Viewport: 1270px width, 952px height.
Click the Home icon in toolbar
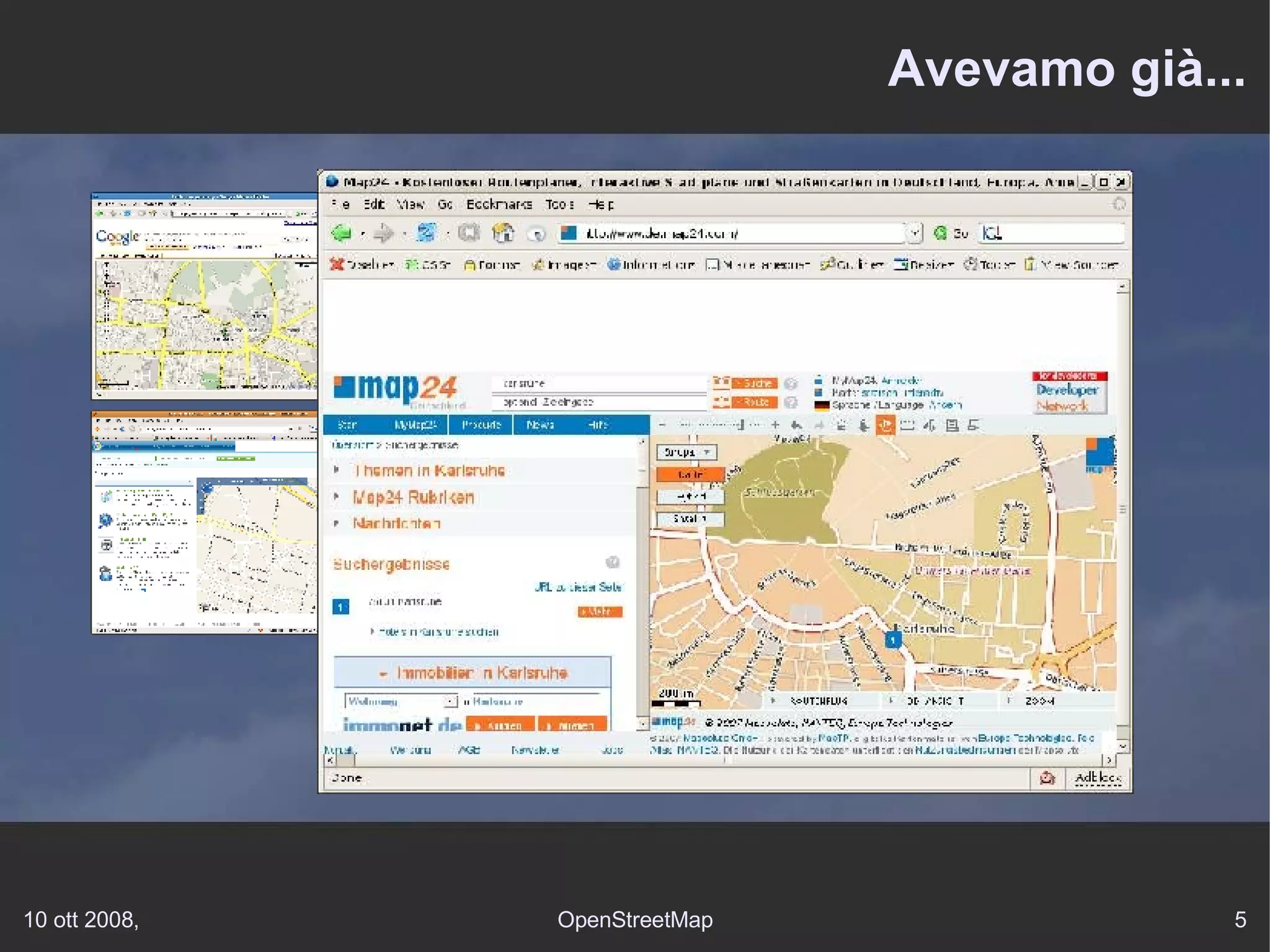click(x=503, y=233)
